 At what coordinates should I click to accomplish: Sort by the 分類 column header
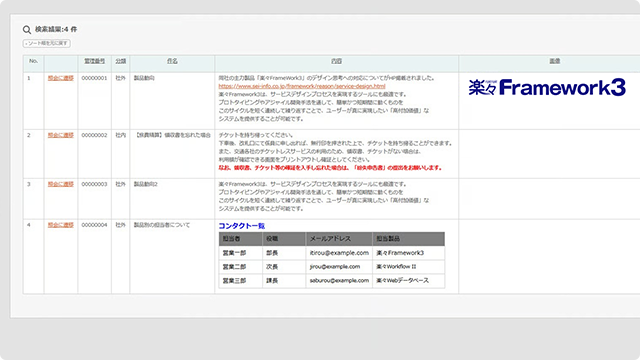(120, 61)
